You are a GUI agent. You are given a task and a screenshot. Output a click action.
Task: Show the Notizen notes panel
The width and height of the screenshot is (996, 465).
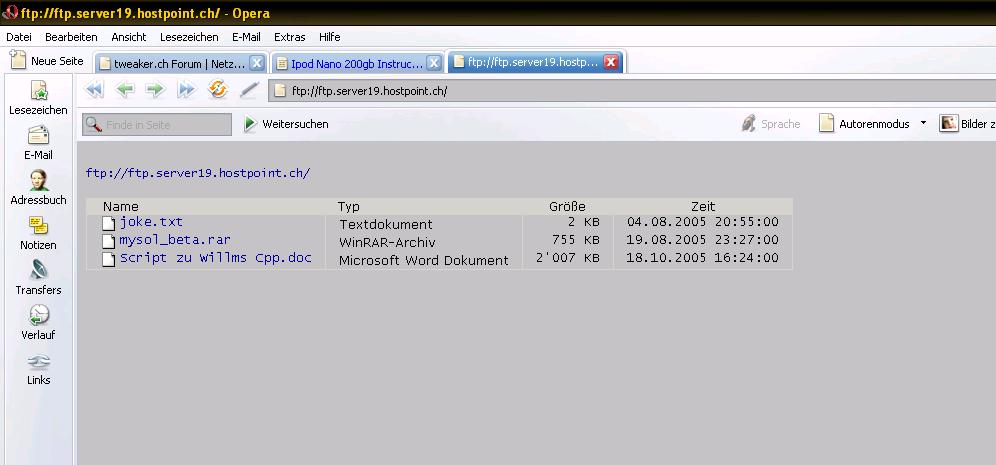(38, 233)
